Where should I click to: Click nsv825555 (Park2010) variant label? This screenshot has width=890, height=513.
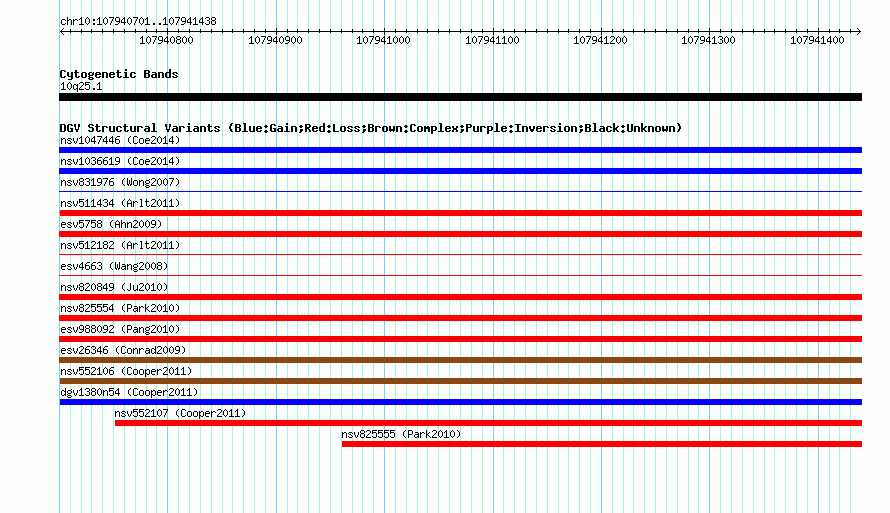tap(401, 434)
